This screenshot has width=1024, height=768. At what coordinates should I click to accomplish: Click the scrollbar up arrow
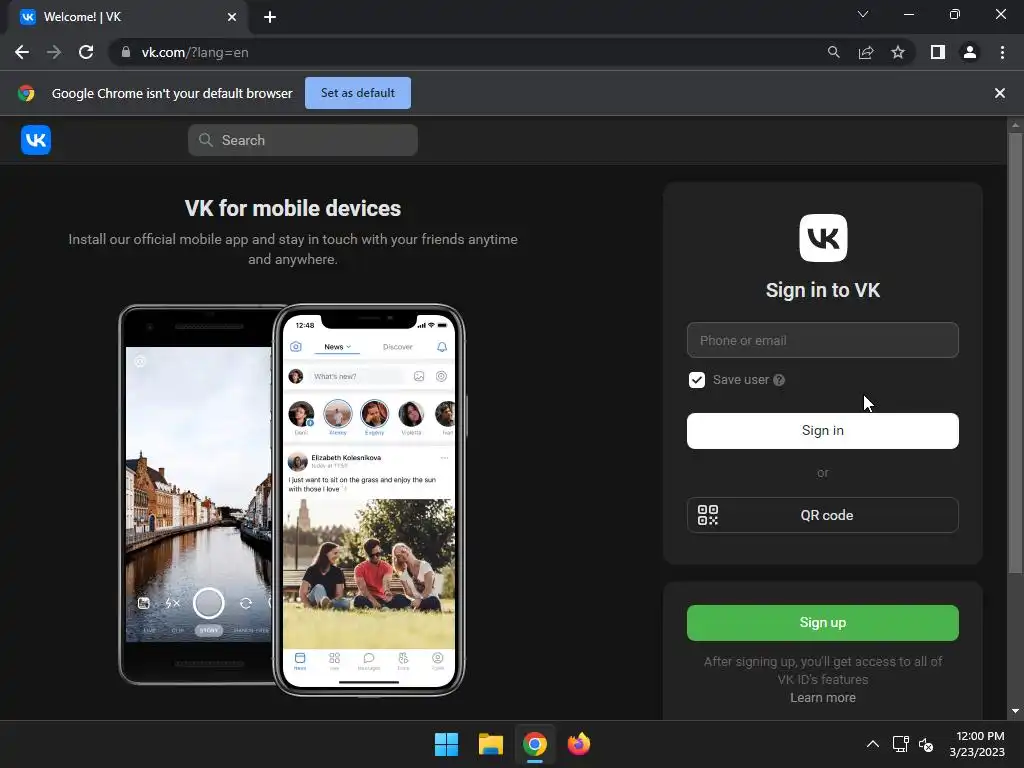[1015, 124]
